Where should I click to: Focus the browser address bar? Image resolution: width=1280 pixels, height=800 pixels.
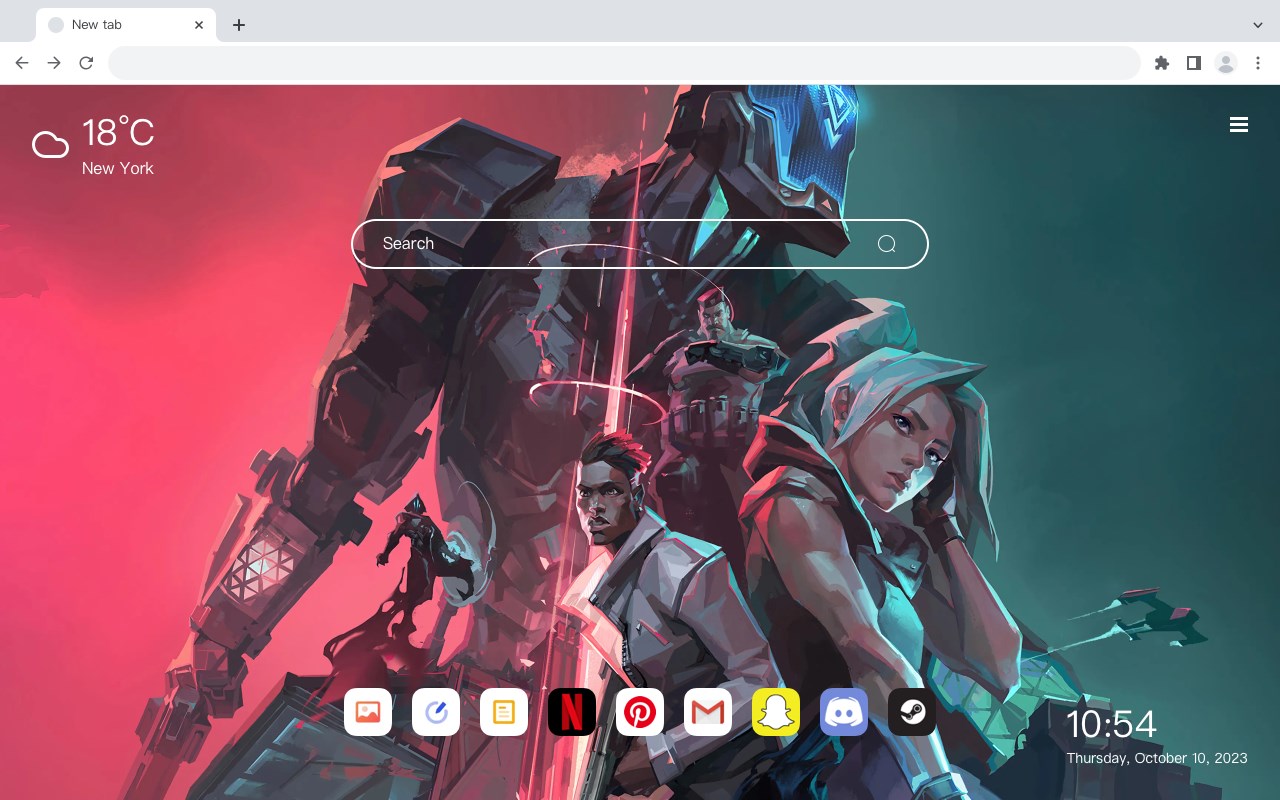[624, 63]
